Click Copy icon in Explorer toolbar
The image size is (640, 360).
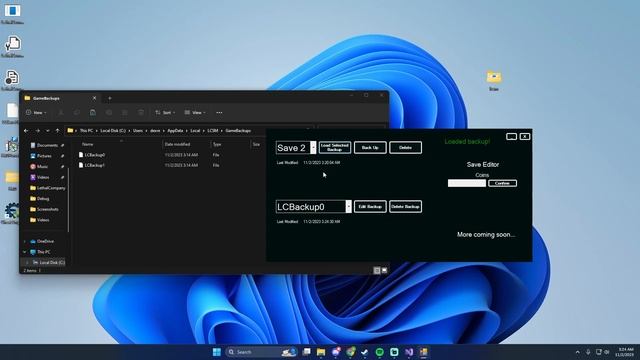pyautogui.click(x=76, y=113)
